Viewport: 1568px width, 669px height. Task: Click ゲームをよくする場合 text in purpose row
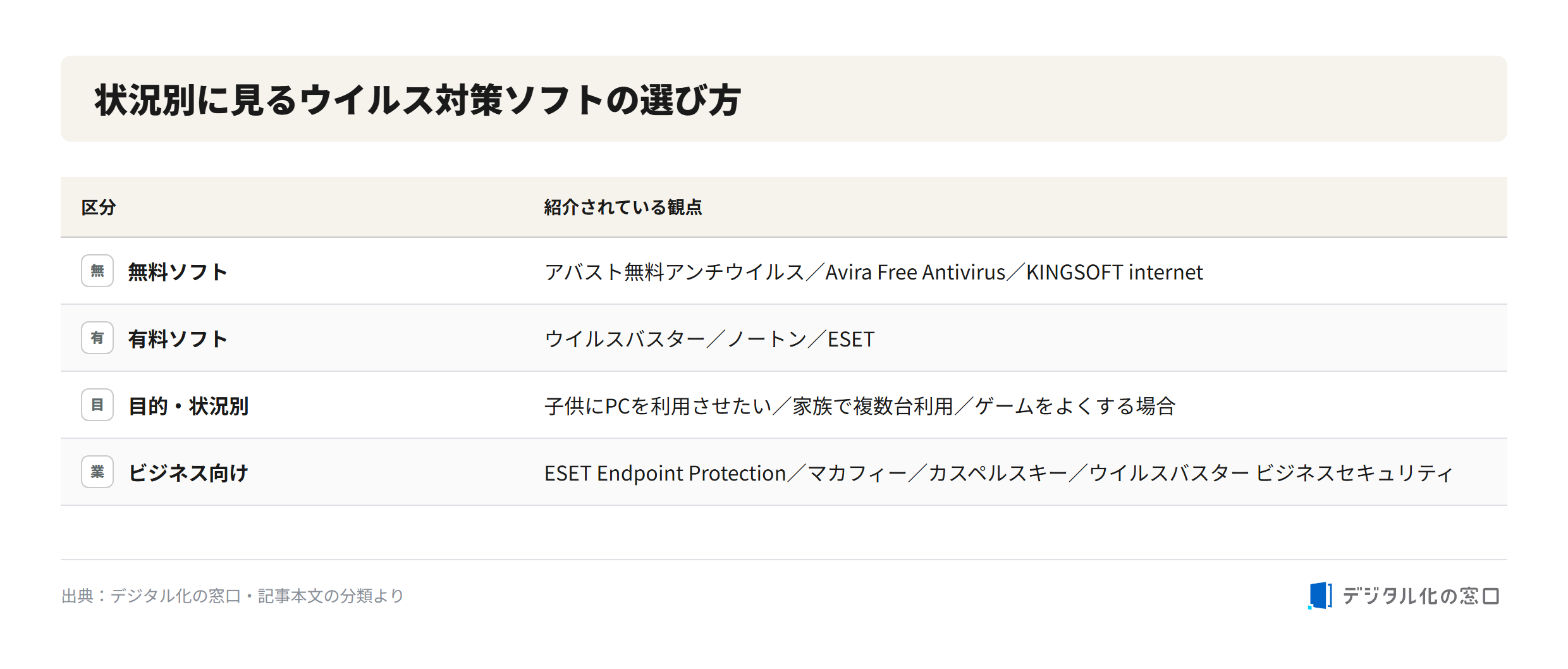[1075, 406]
